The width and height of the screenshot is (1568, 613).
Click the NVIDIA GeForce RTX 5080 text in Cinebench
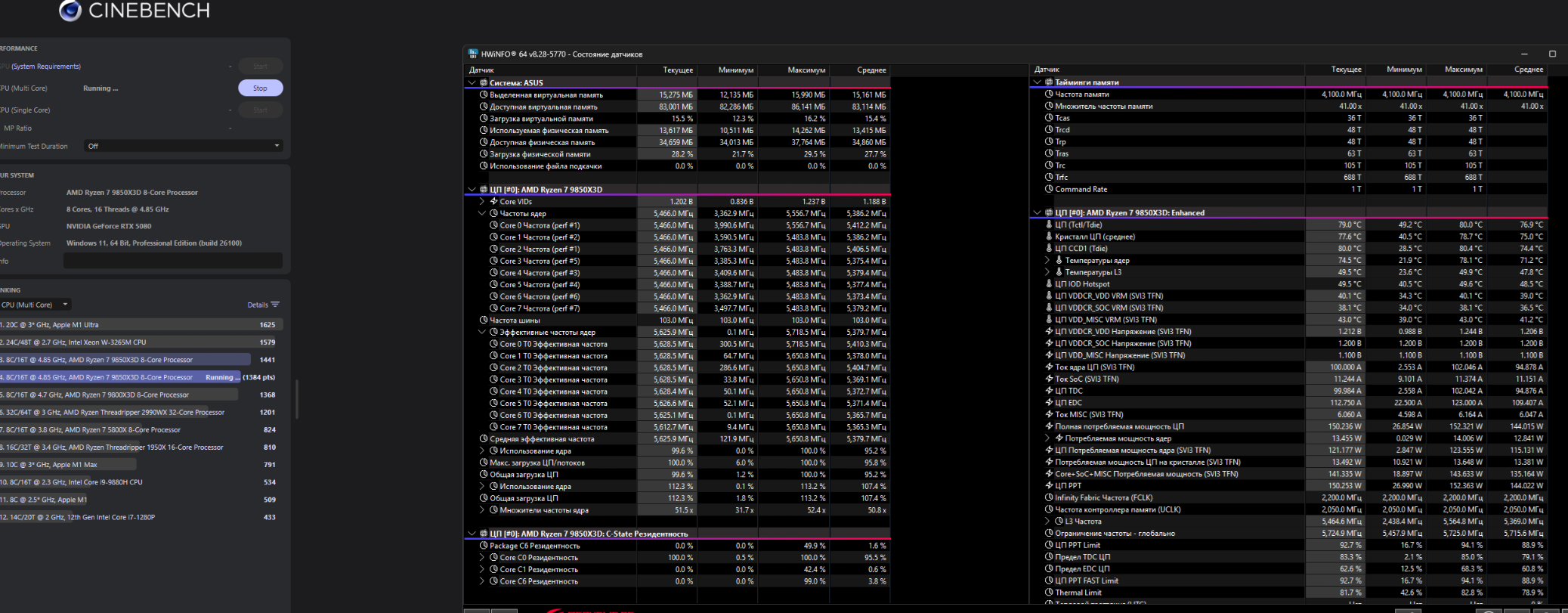(109, 226)
